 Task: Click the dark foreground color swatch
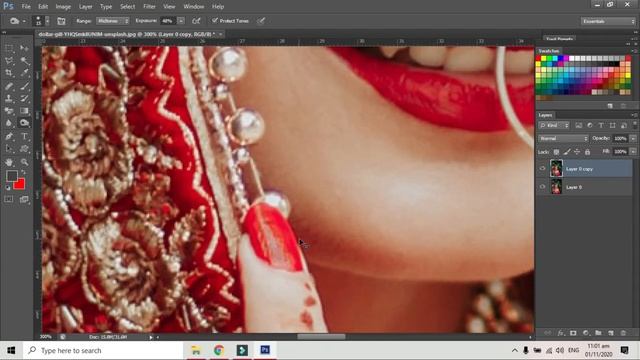[x=12, y=176]
